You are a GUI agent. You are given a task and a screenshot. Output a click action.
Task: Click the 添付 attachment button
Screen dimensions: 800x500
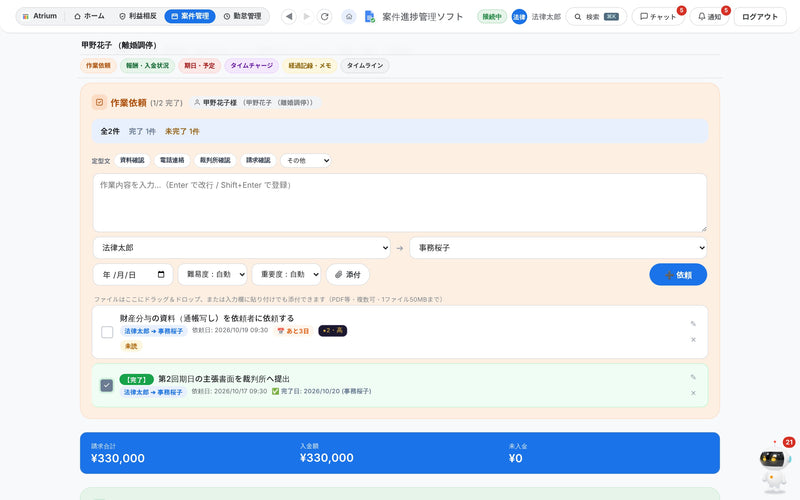click(x=348, y=274)
